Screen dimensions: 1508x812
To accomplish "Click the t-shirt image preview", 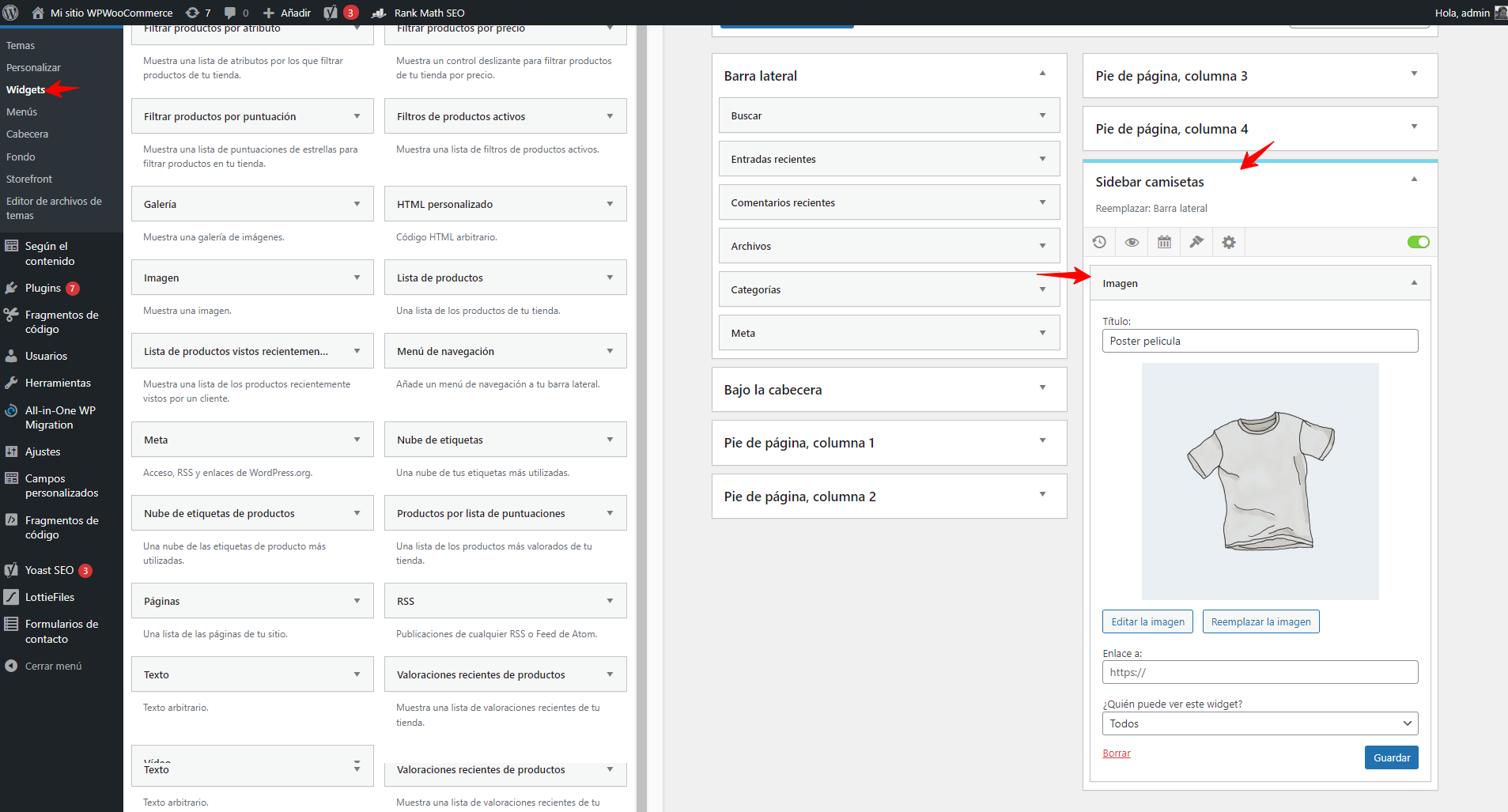I will pos(1260,482).
